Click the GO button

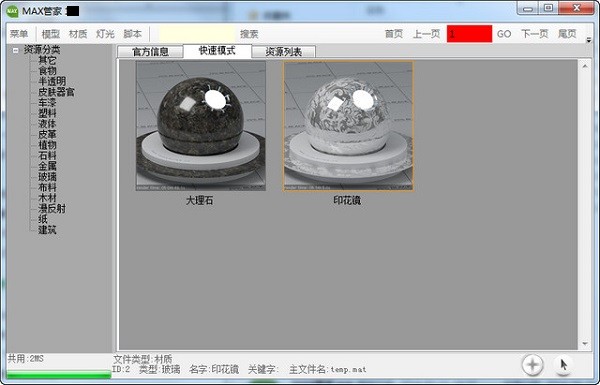[504, 34]
